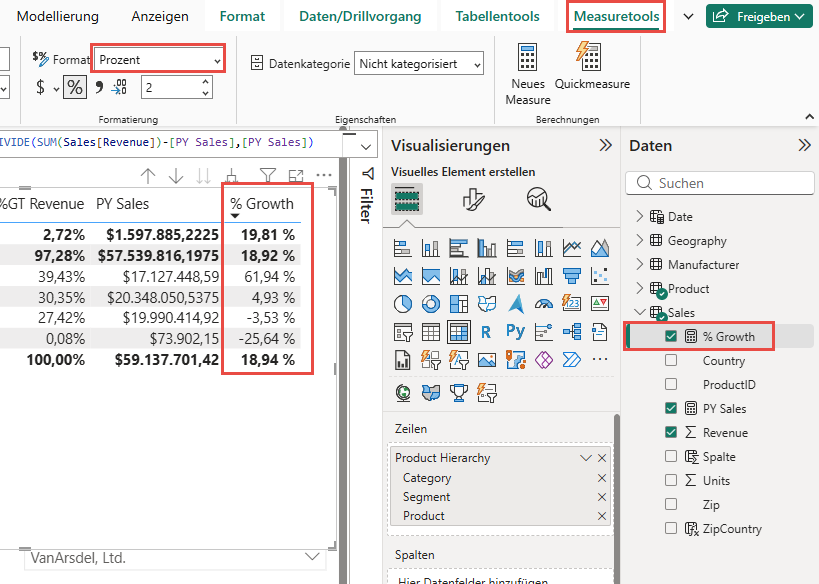
Task: Select the ribbon chart visual
Action: 515,276
